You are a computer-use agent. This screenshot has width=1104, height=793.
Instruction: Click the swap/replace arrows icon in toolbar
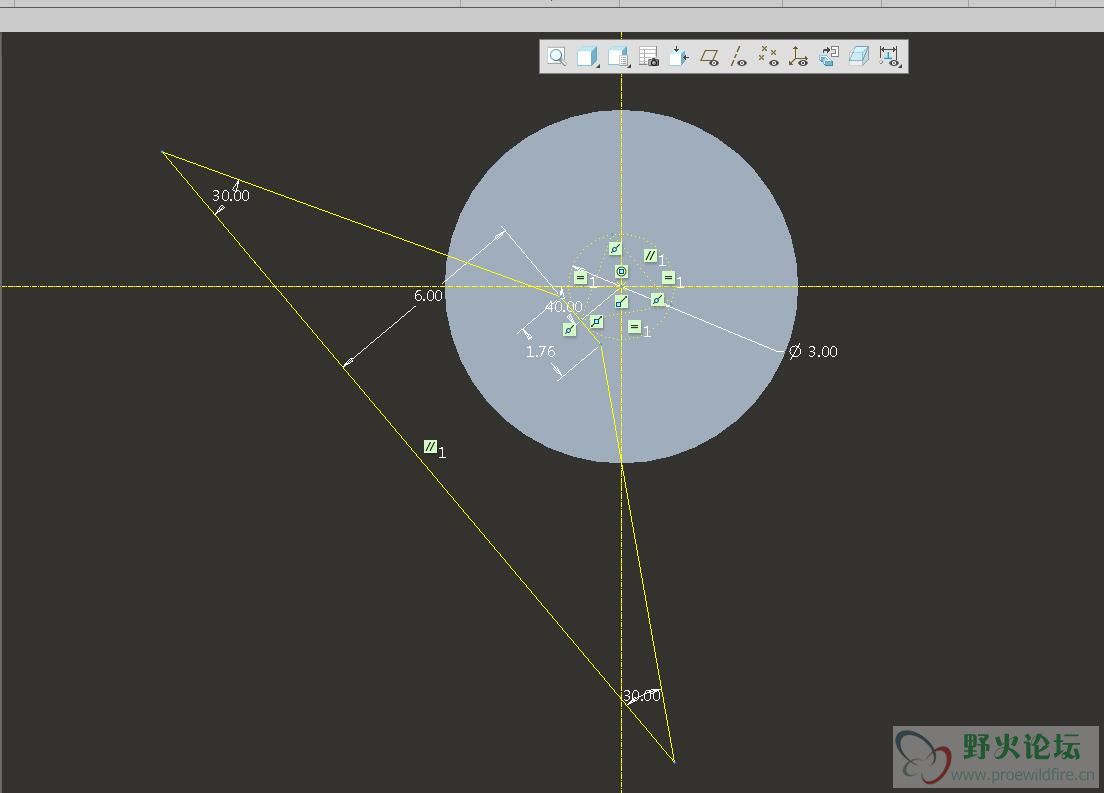(829, 56)
